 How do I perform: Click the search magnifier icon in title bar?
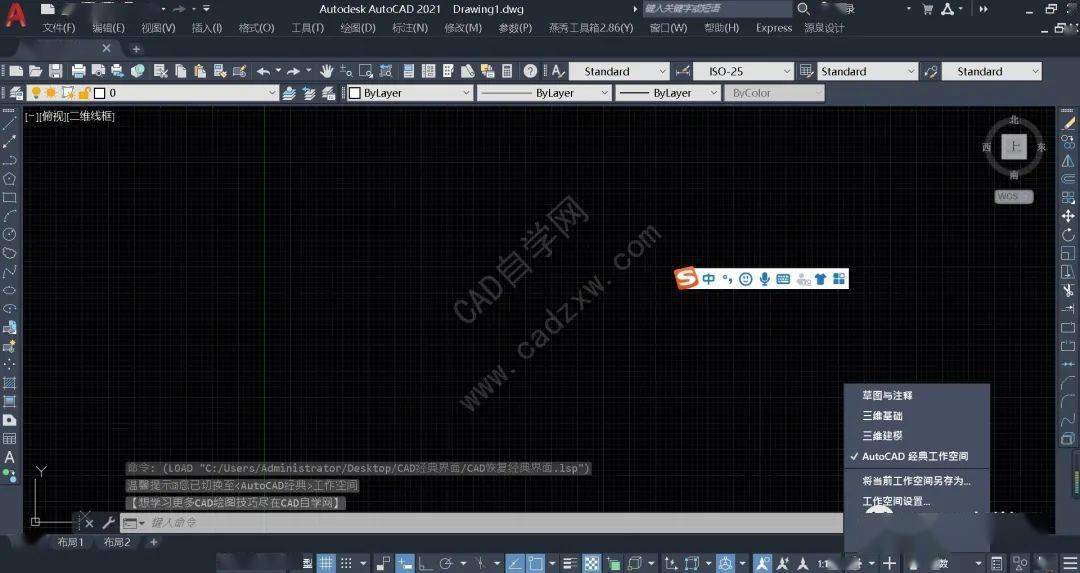[803, 9]
